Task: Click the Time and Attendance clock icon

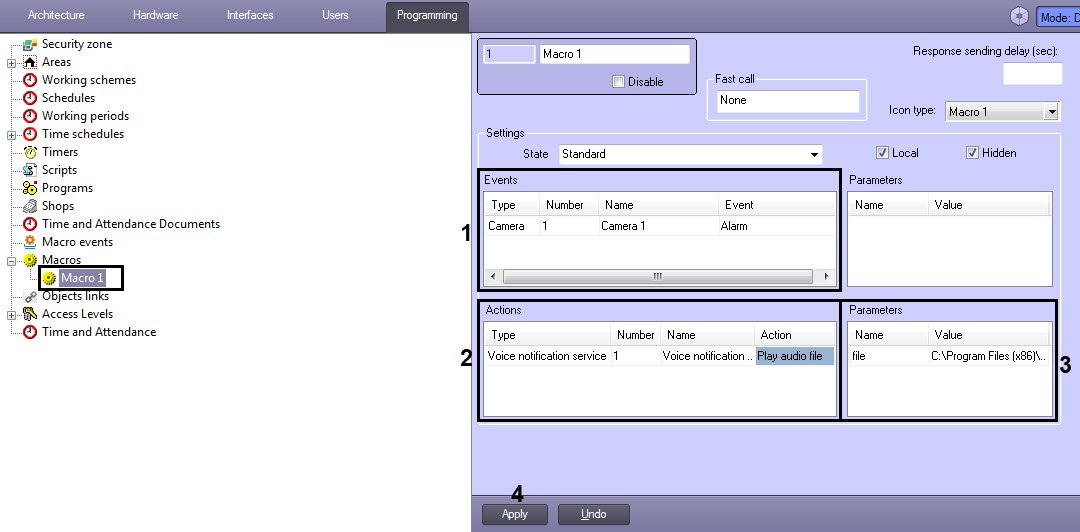Action: 30,331
